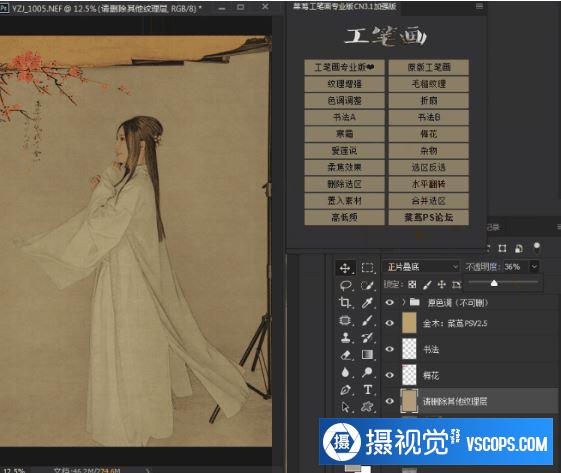
Task: Toggle visibility of 书法 layer
Action: (390, 349)
